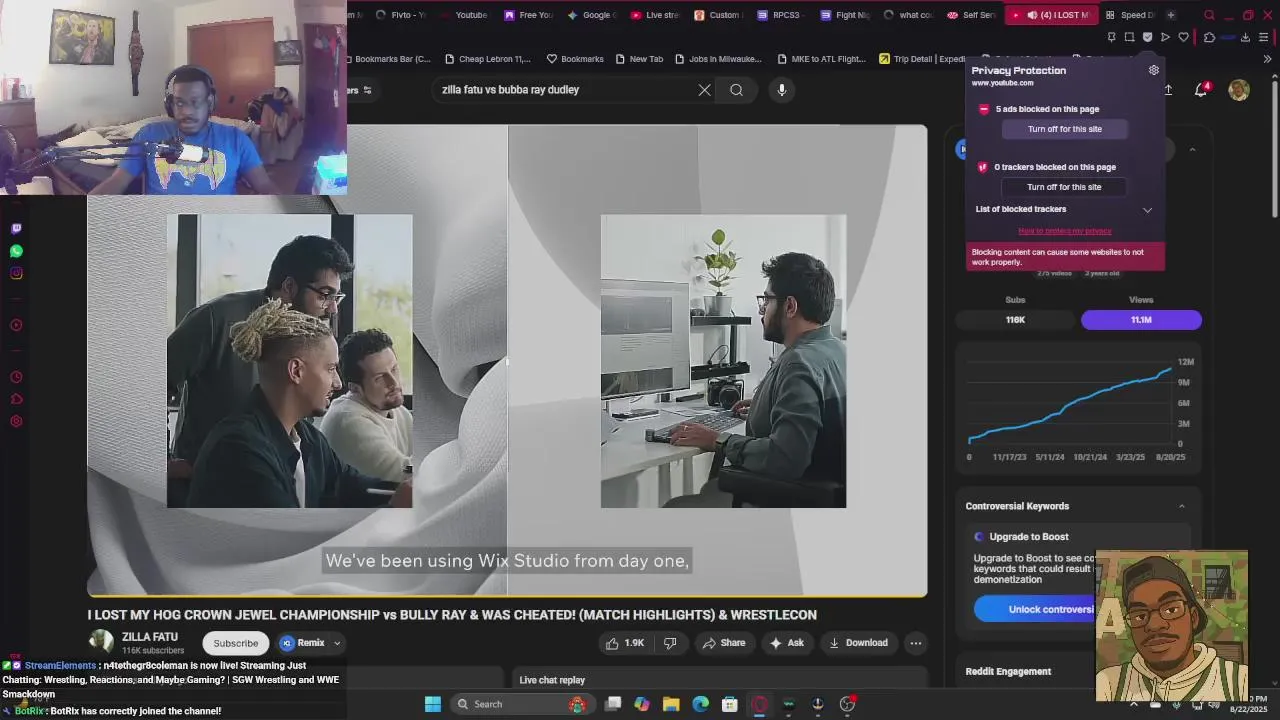Expand List of blocked trackers
1280x720 pixels.
coord(1147,210)
